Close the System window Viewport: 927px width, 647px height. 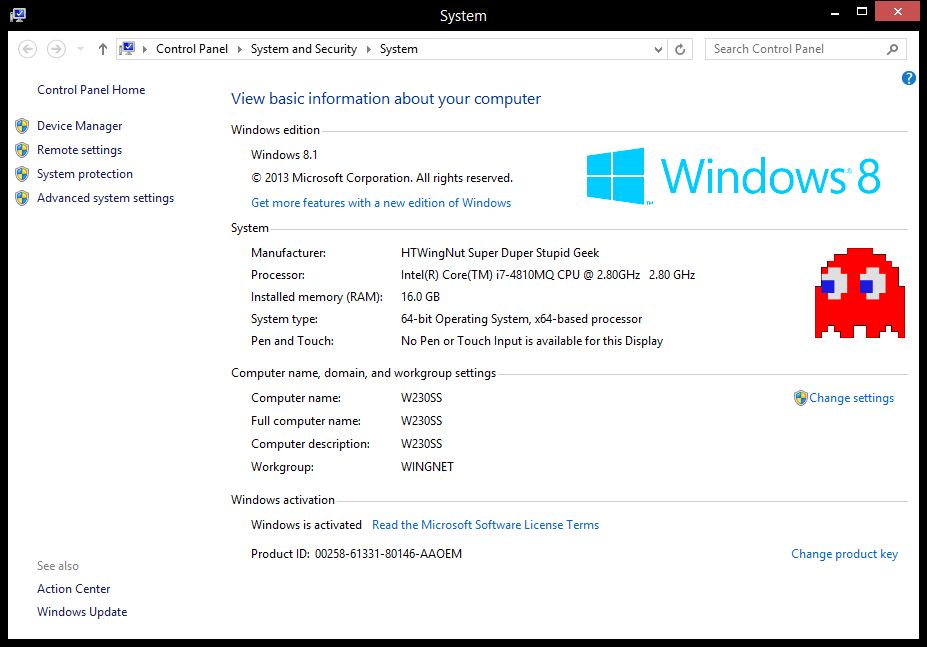pos(897,12)
